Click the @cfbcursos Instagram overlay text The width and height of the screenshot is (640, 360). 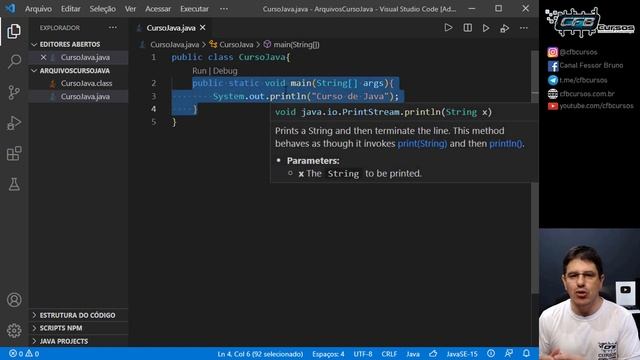click(x=578, y=52)
